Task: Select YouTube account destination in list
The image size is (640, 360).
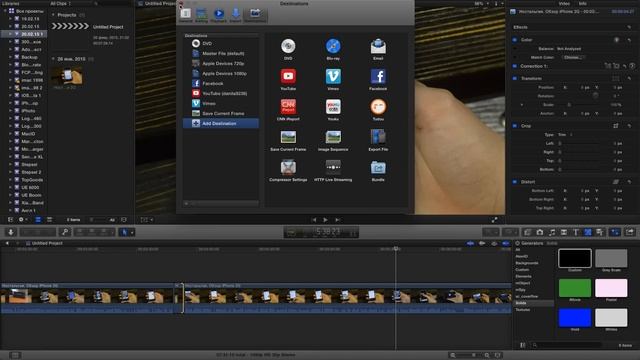Action: (x=221, y=93)
